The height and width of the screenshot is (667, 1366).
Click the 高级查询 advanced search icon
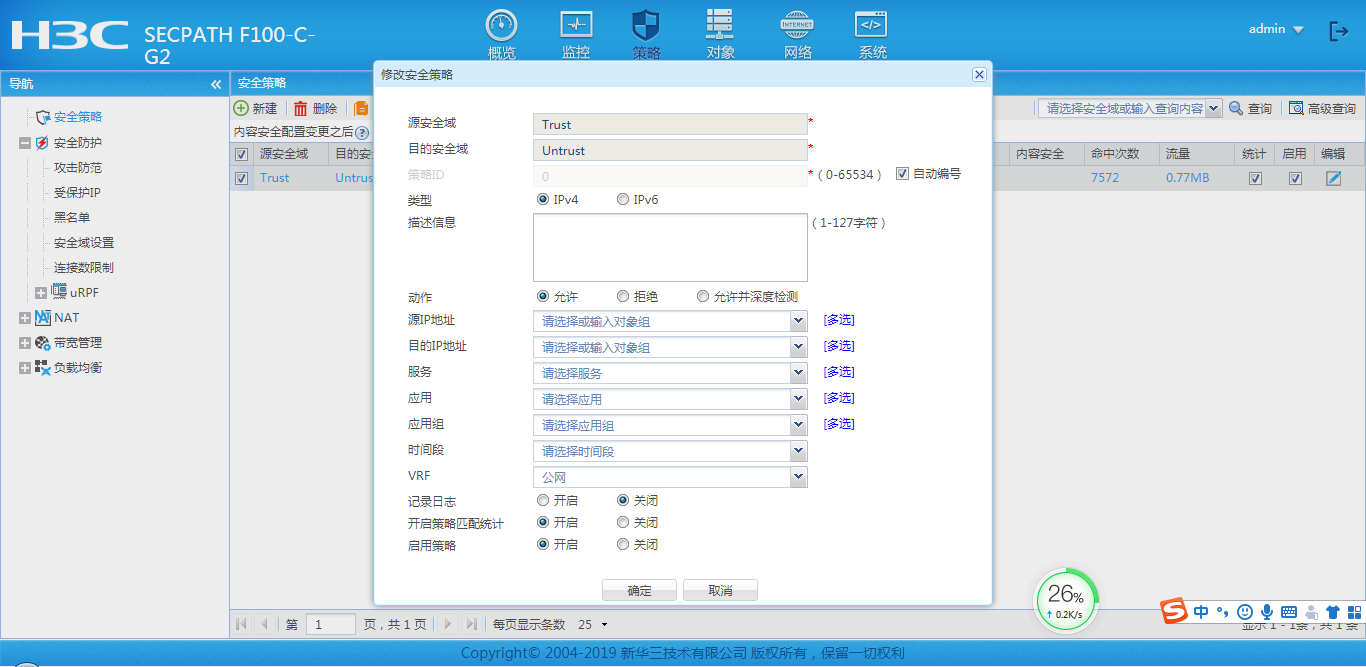tap(1296, 108)
